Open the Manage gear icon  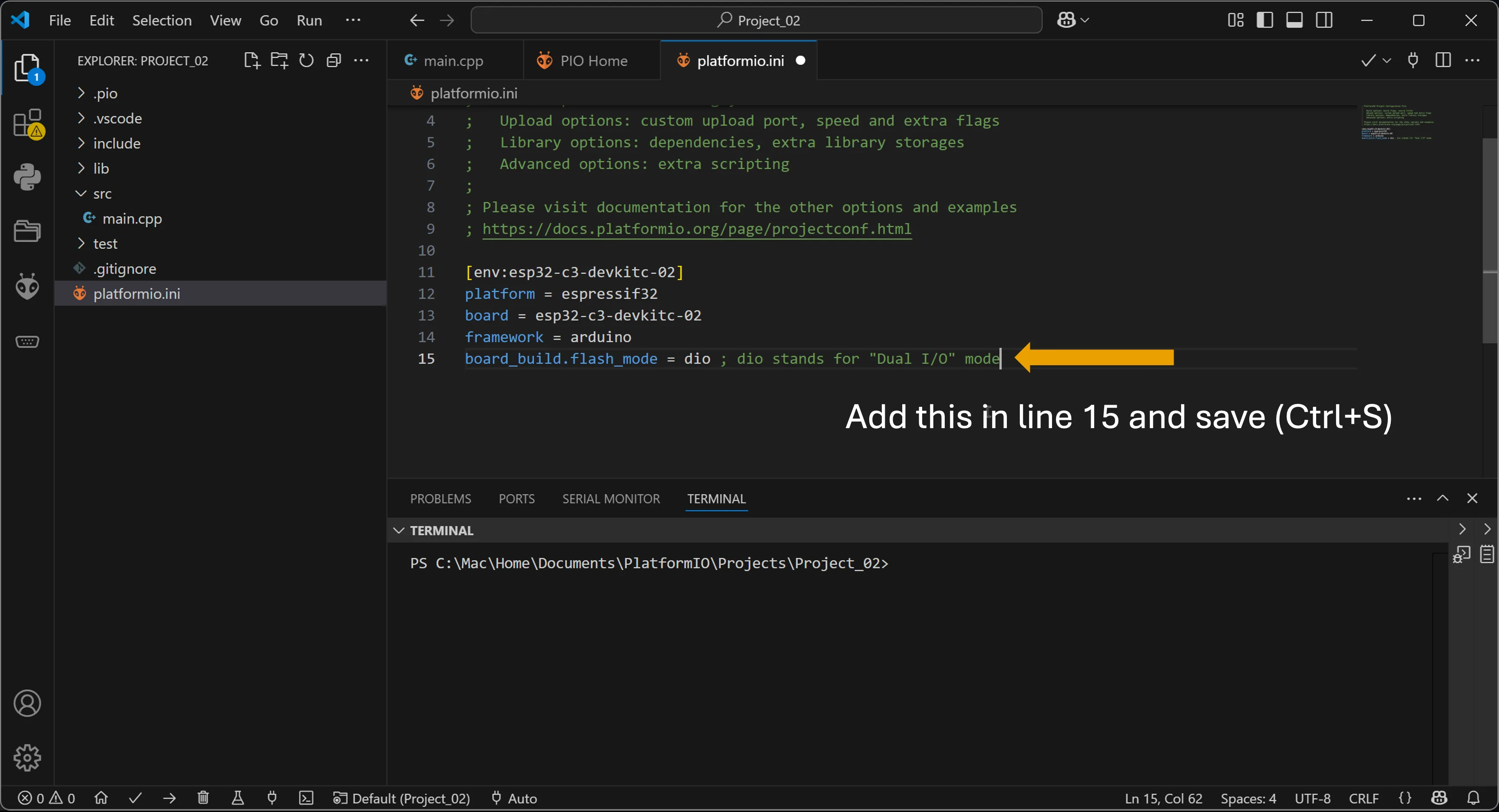click(x=27, y=758)
